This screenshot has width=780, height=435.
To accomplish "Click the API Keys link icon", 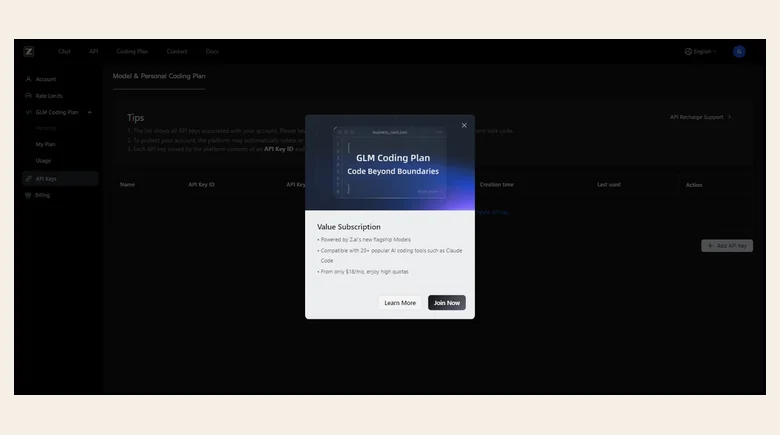I will (28, 179).
